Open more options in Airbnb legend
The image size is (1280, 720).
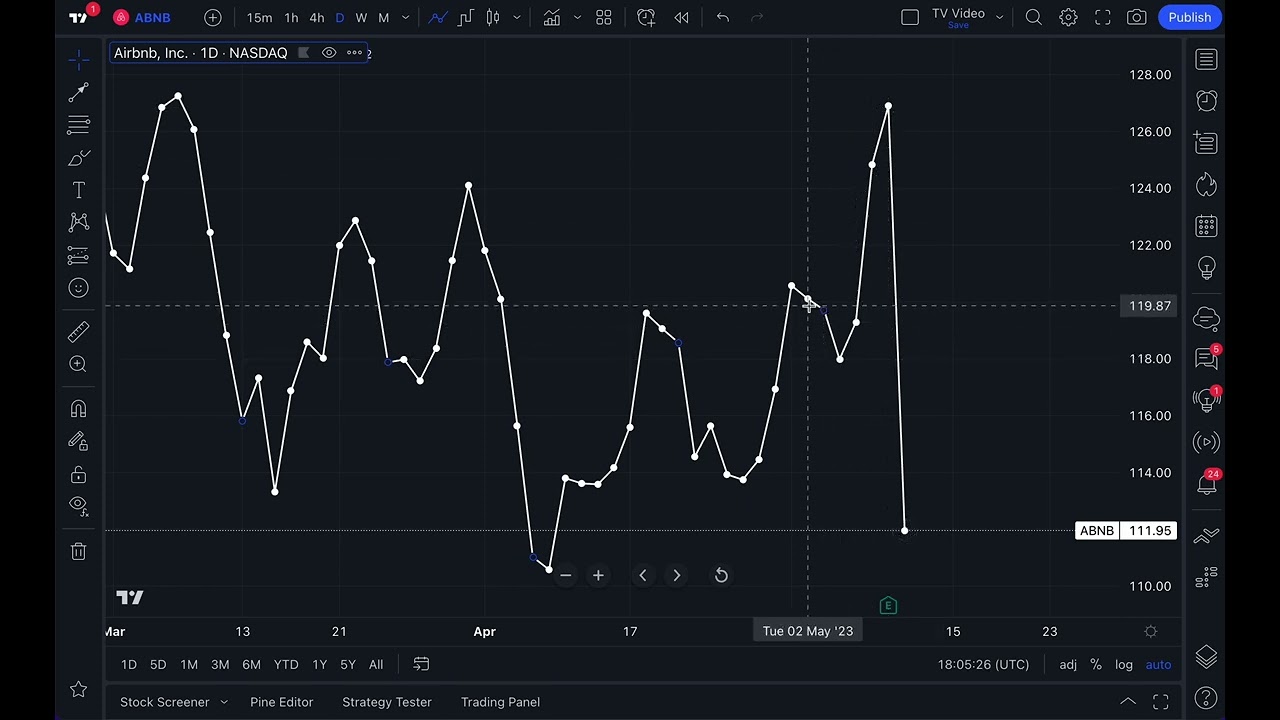point(354,53)
